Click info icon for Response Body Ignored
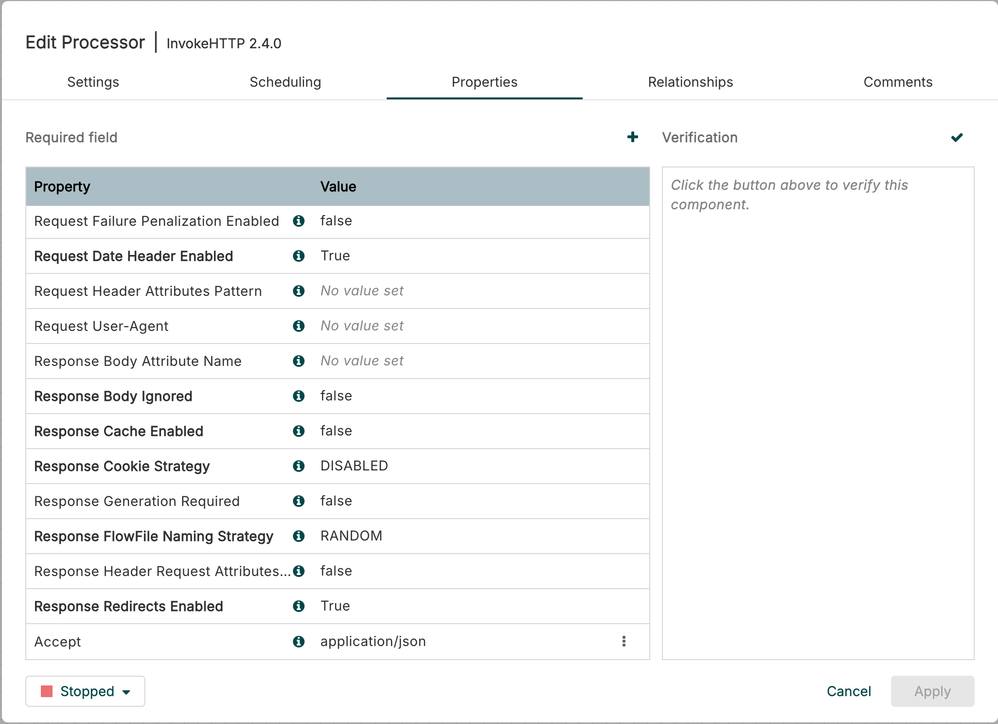This screenshot has width=998, height=724. tap(298, 396)
